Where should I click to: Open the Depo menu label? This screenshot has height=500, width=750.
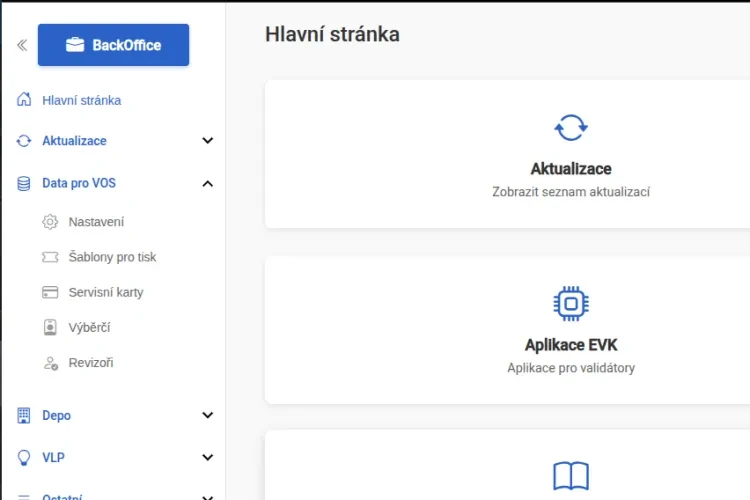point(56,416)
